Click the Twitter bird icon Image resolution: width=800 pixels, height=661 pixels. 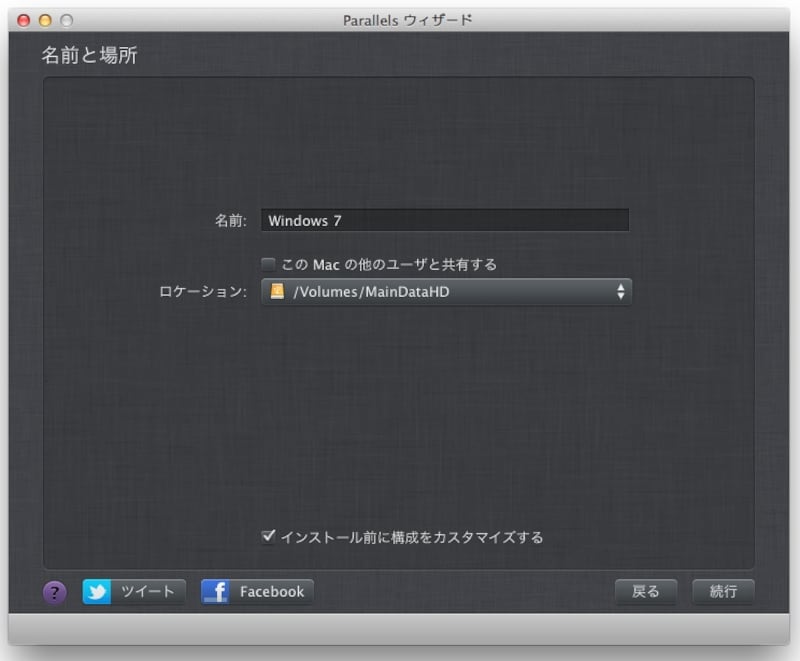(x=97, y=592)
